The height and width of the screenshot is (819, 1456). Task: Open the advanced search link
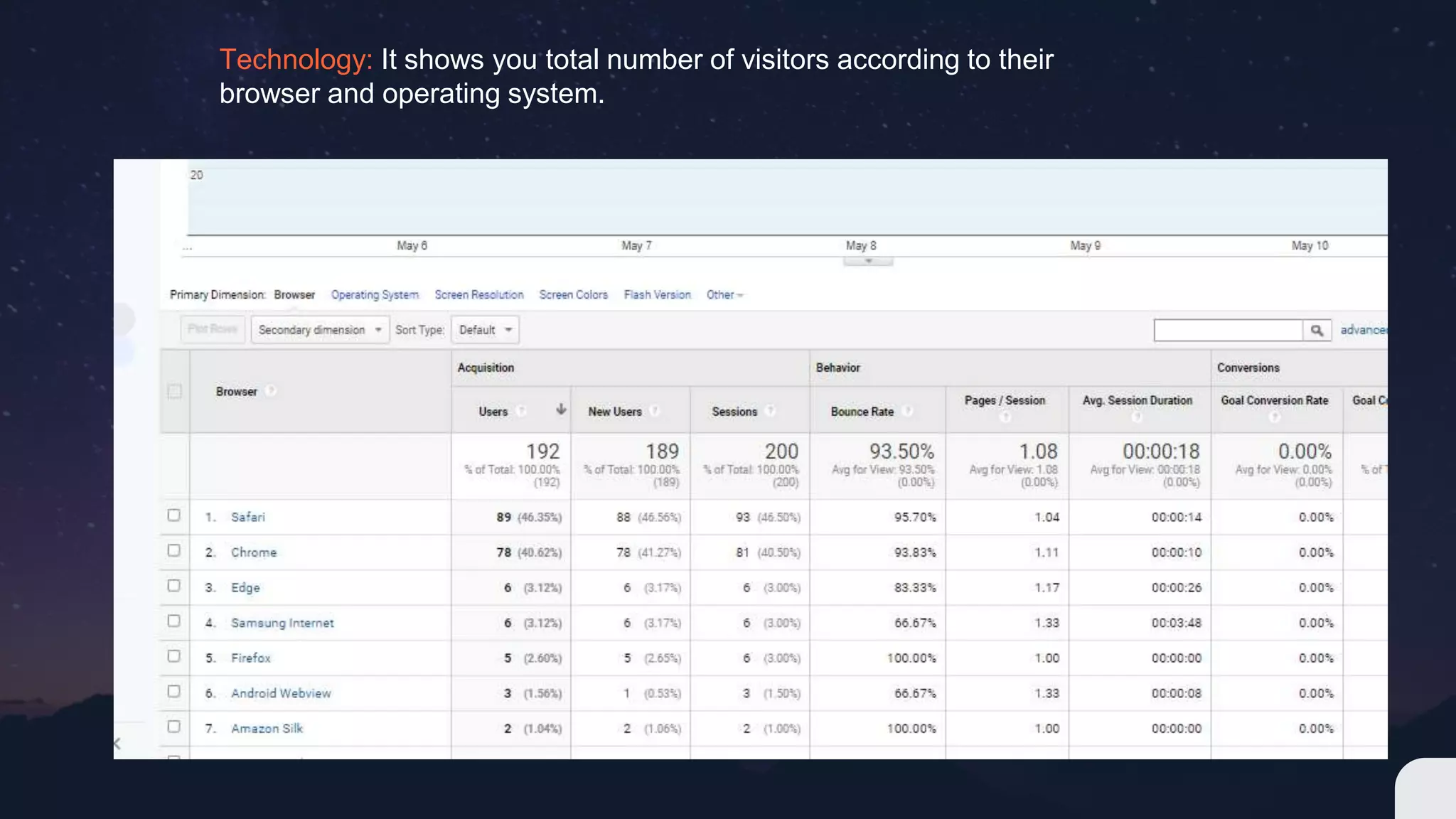point(1363,330)
